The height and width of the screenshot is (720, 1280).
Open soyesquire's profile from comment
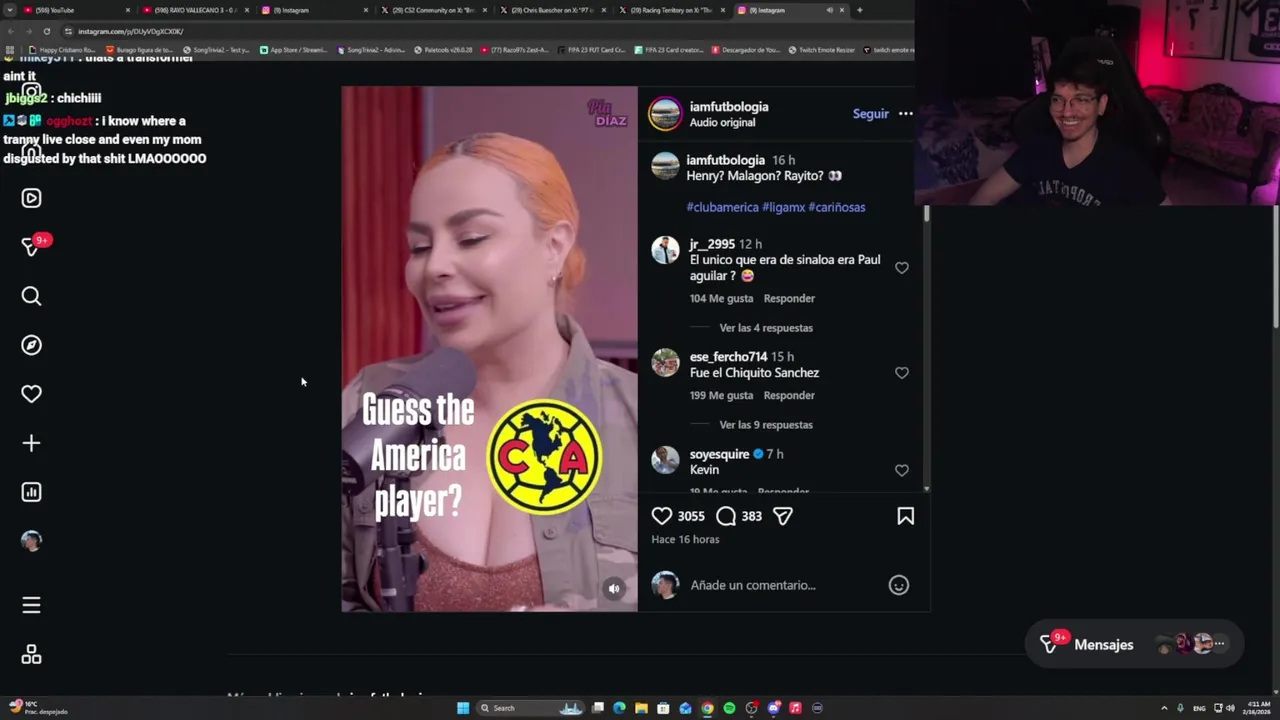point(719,454)
